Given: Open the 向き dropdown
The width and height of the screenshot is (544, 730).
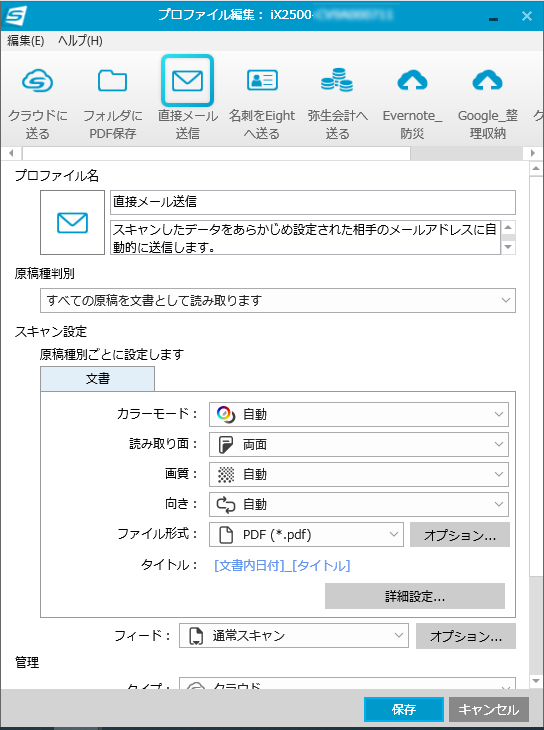Looking at the screenshot, I should (x=359, y=505).
